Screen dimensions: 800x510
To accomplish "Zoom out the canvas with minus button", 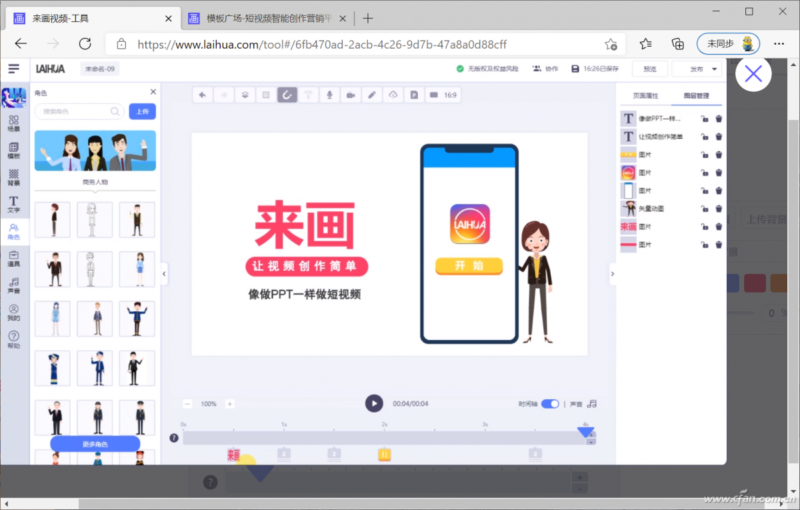I will click(x=187, y=404).
